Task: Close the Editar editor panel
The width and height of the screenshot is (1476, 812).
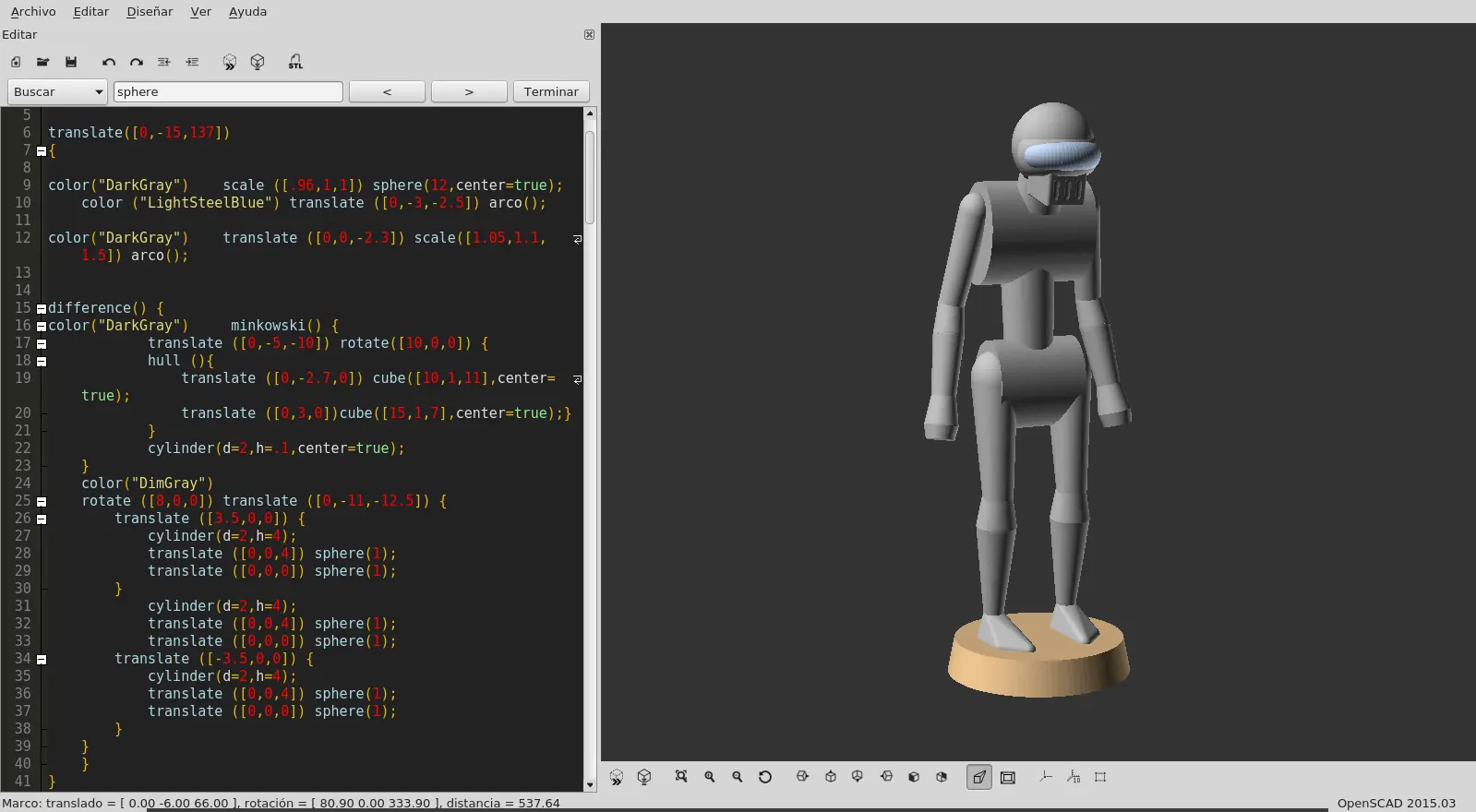Action: [x=589, y=34]
